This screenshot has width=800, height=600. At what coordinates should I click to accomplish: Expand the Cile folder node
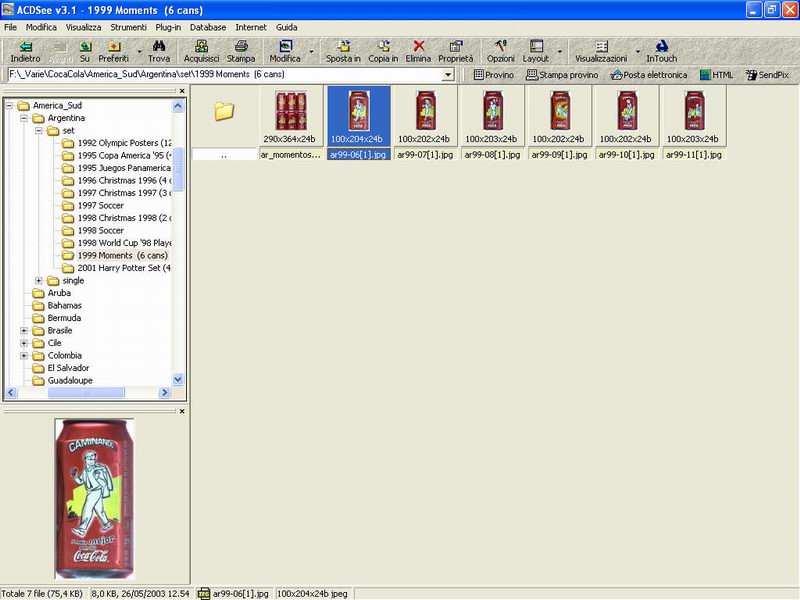23,343
